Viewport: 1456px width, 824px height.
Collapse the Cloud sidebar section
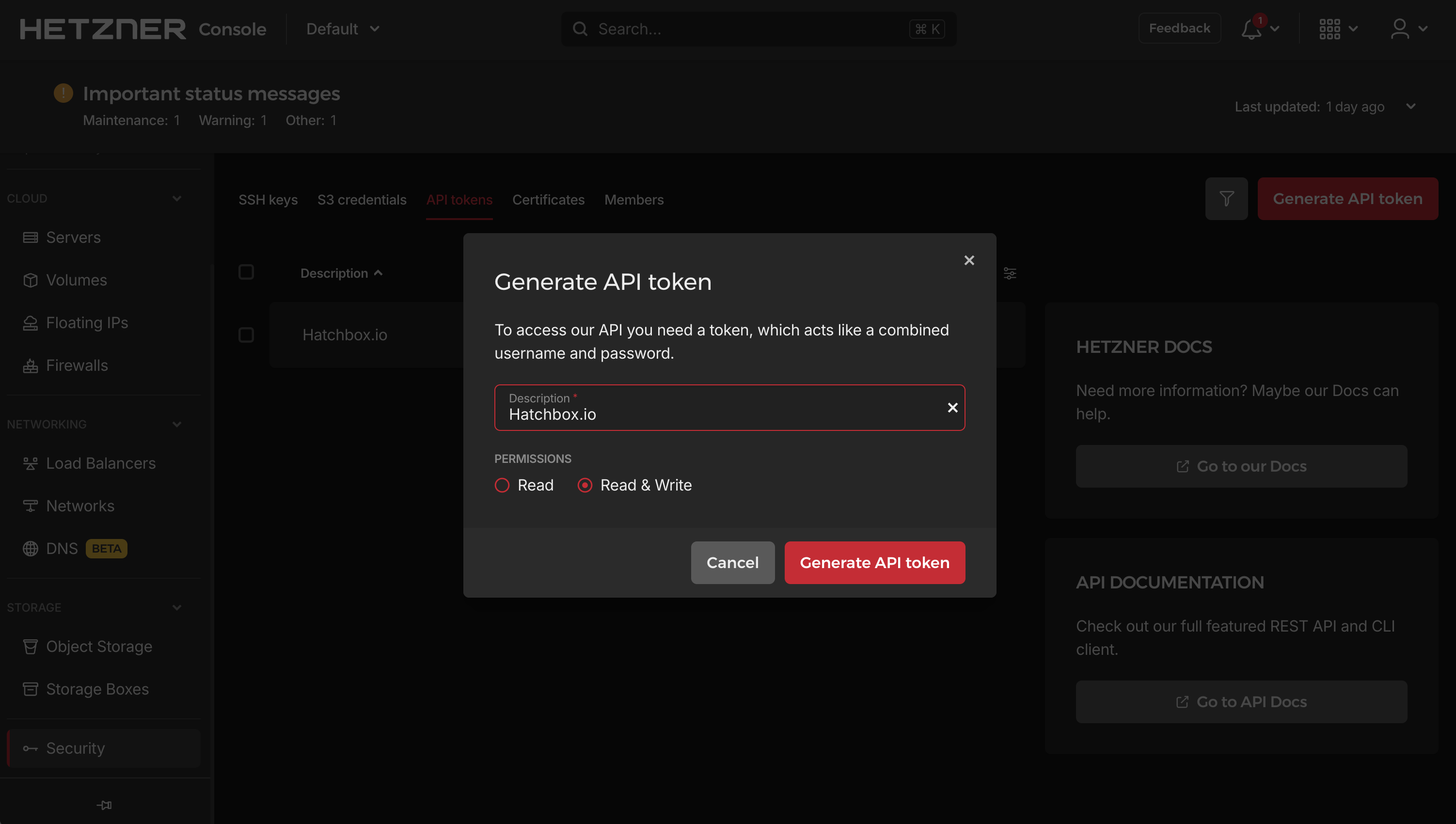click(177, 199)
